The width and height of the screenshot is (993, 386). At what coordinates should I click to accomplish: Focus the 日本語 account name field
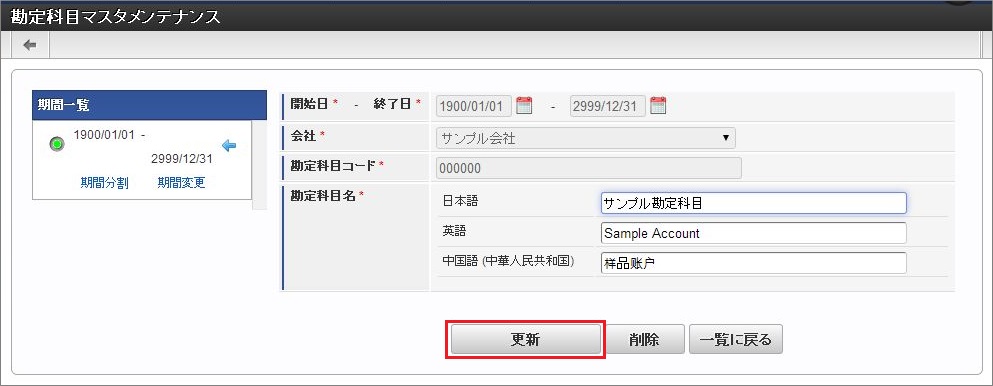pos(754,203)
